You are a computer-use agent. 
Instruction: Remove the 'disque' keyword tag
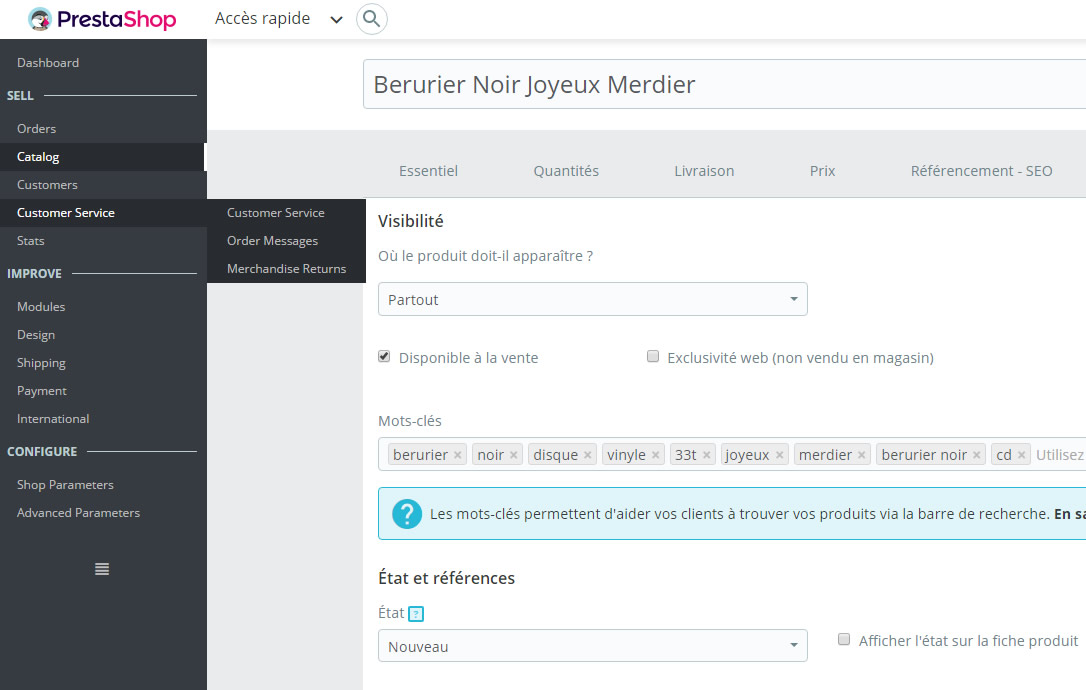click(x=587, y=455)
